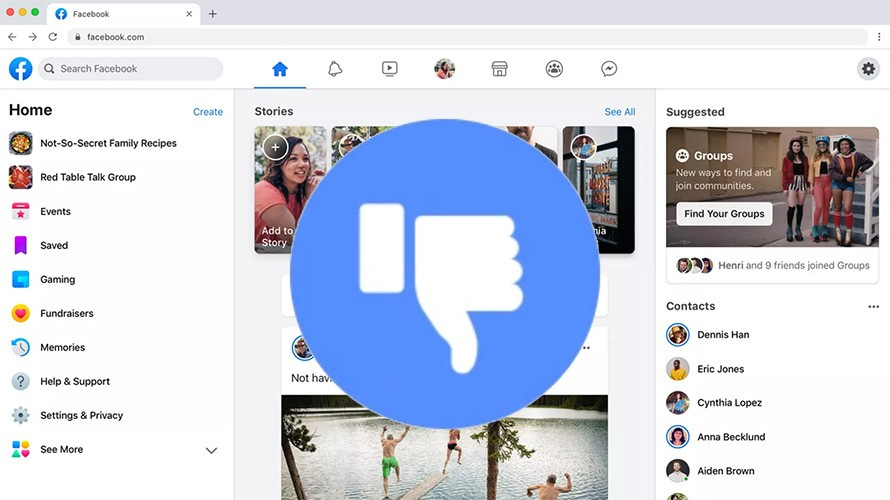The height and width of the screenshot is (500, 890).
Task: Open Notifications bell icon
Action: 335,69
